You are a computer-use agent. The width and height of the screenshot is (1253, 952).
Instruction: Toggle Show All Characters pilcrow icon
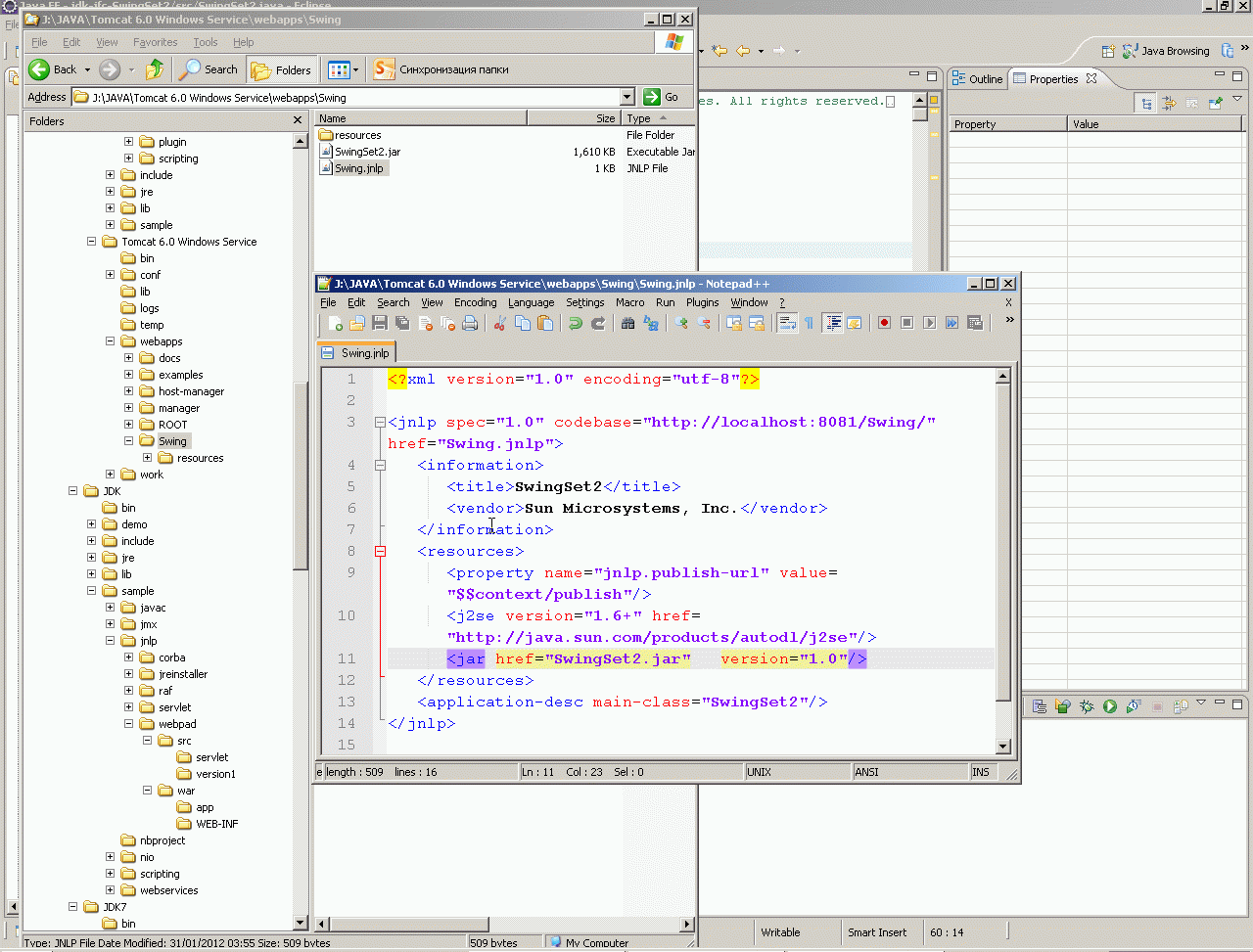pos(809,323)
